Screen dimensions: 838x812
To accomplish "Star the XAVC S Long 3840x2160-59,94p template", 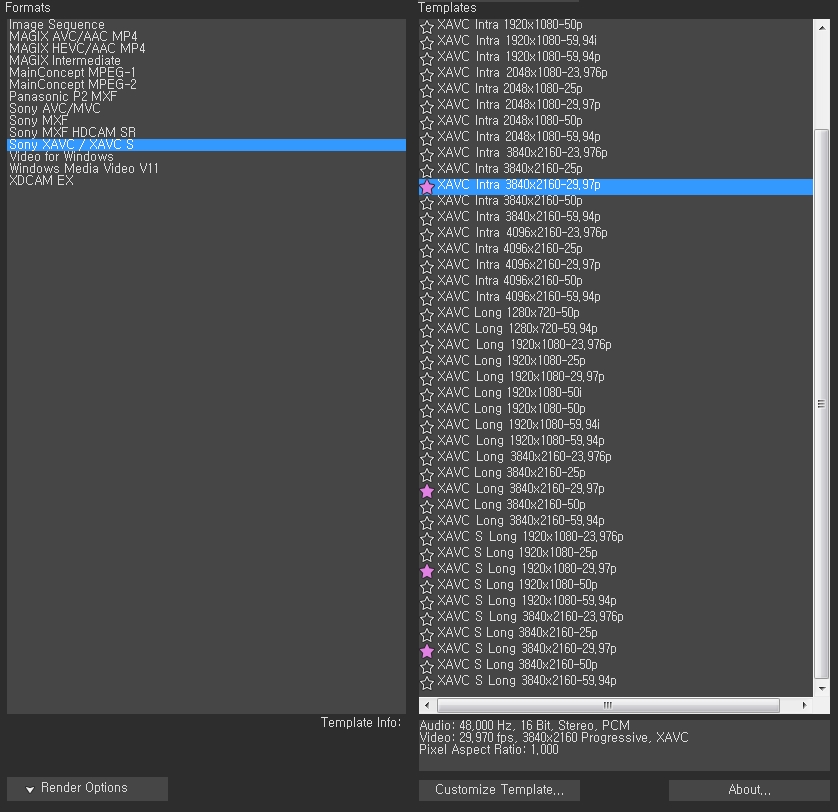I will [x=426, y=683].
